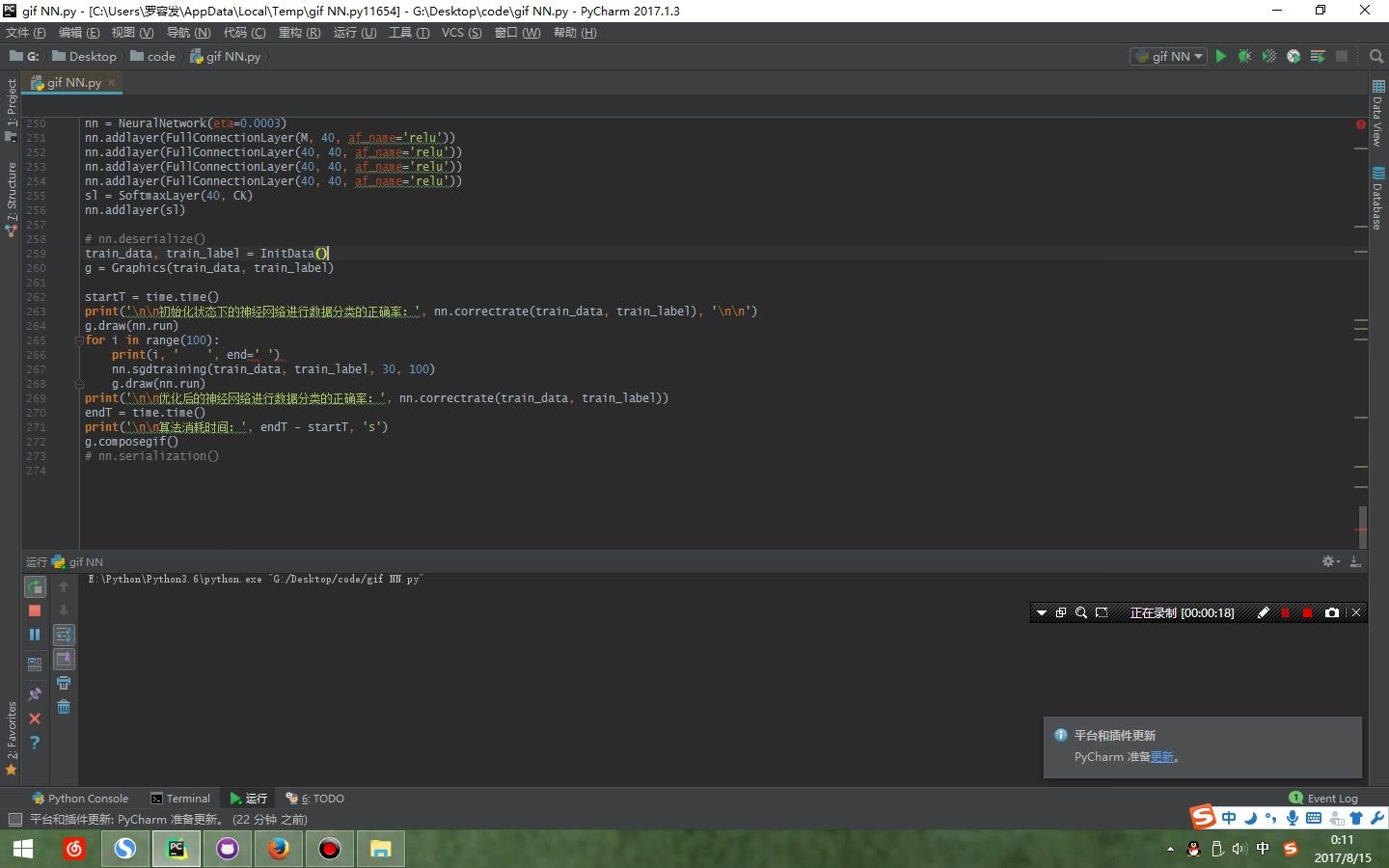Pin the run tab

tap(35, 693)
